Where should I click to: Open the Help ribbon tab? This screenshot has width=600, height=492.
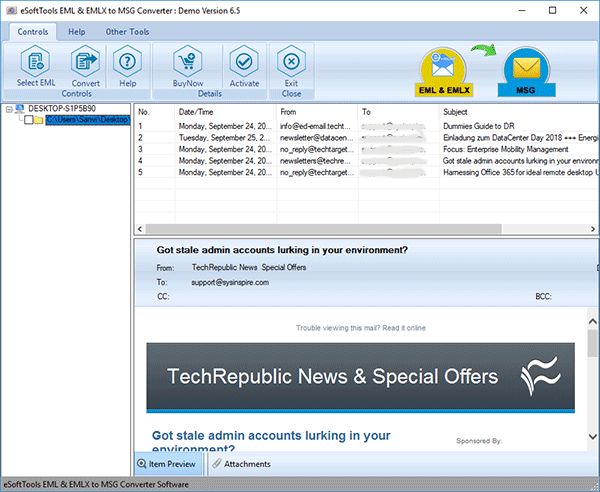pyautogui.click(x=77, y=32)
